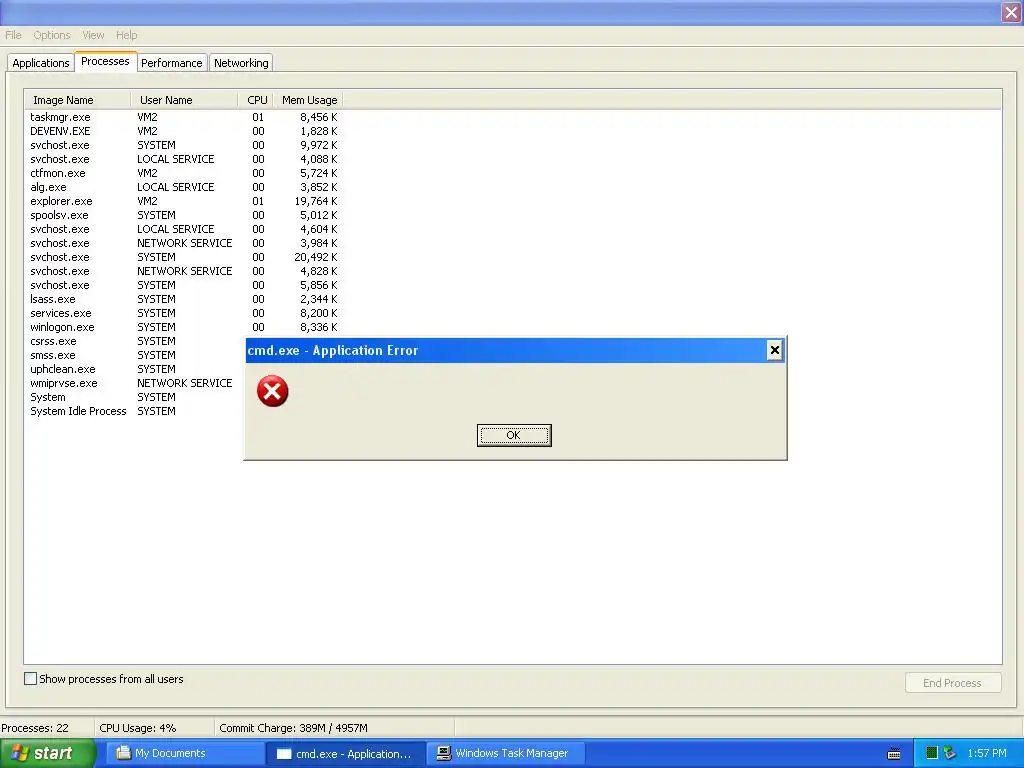This screenshot has height=768, width=1024.
Task: Click the keyboard language bar icon
Action: [894, 754]
